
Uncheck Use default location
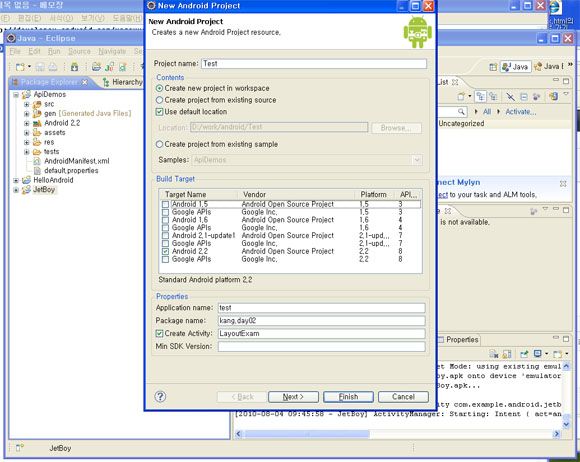[159, 112]
